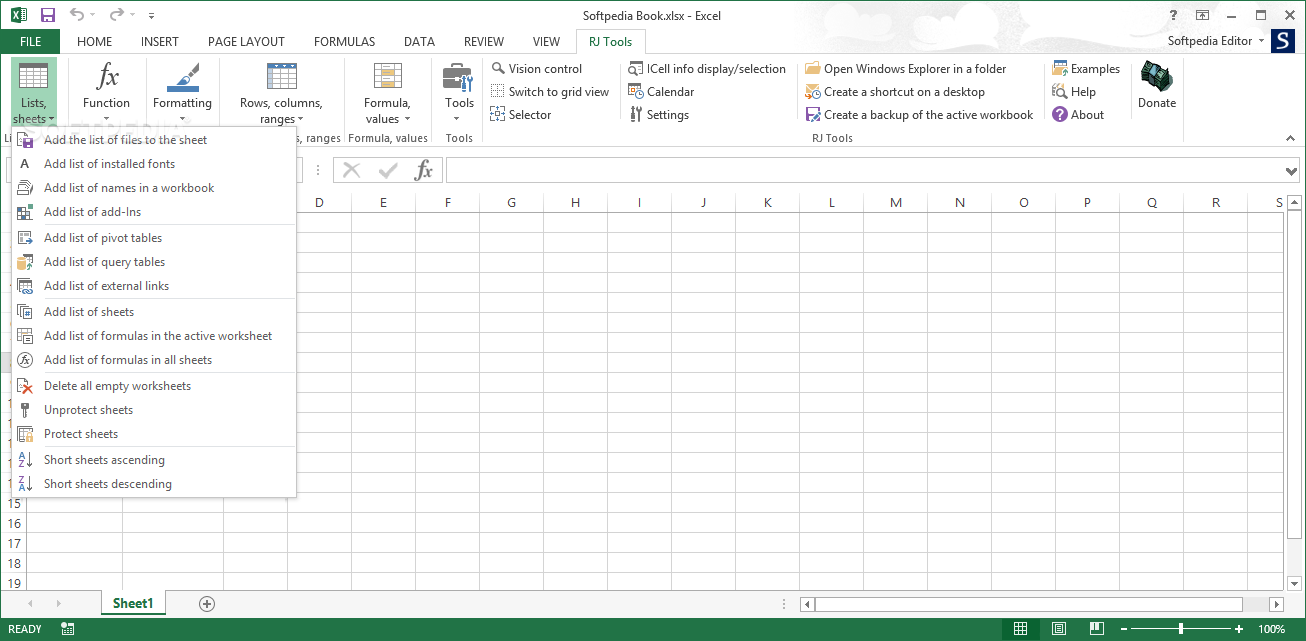1306x641 pixels.
Task: Choose Add list of external links
Action: [155, 286]
